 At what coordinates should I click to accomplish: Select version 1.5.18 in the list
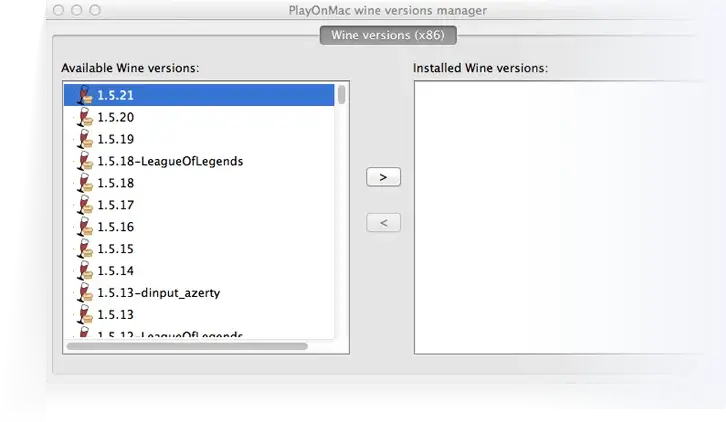[x=115, y=183]
